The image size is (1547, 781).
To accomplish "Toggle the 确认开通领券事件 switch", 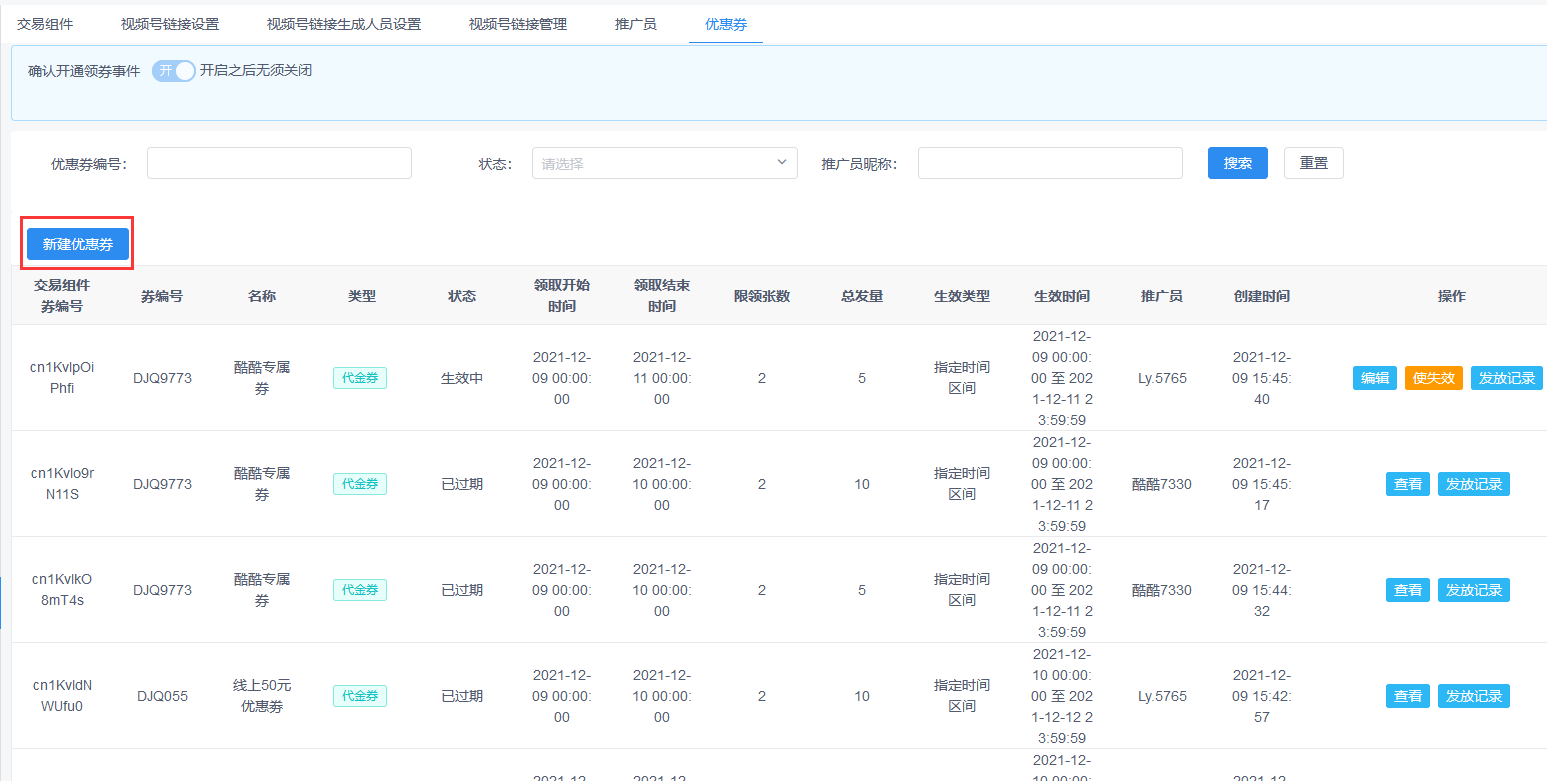I will tap(173, 71).
